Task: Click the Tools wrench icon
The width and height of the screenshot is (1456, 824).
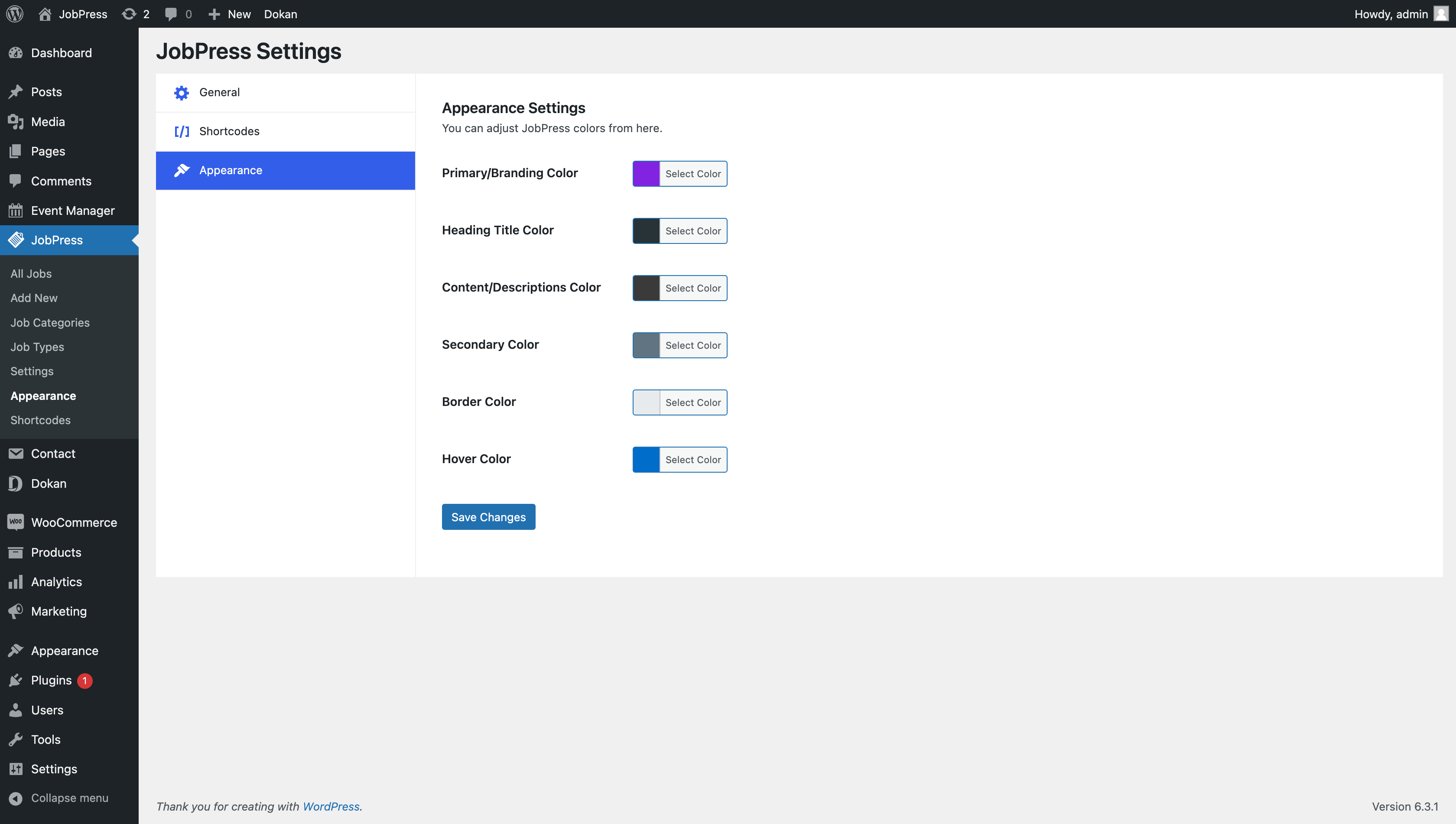Action: point(16,739)
